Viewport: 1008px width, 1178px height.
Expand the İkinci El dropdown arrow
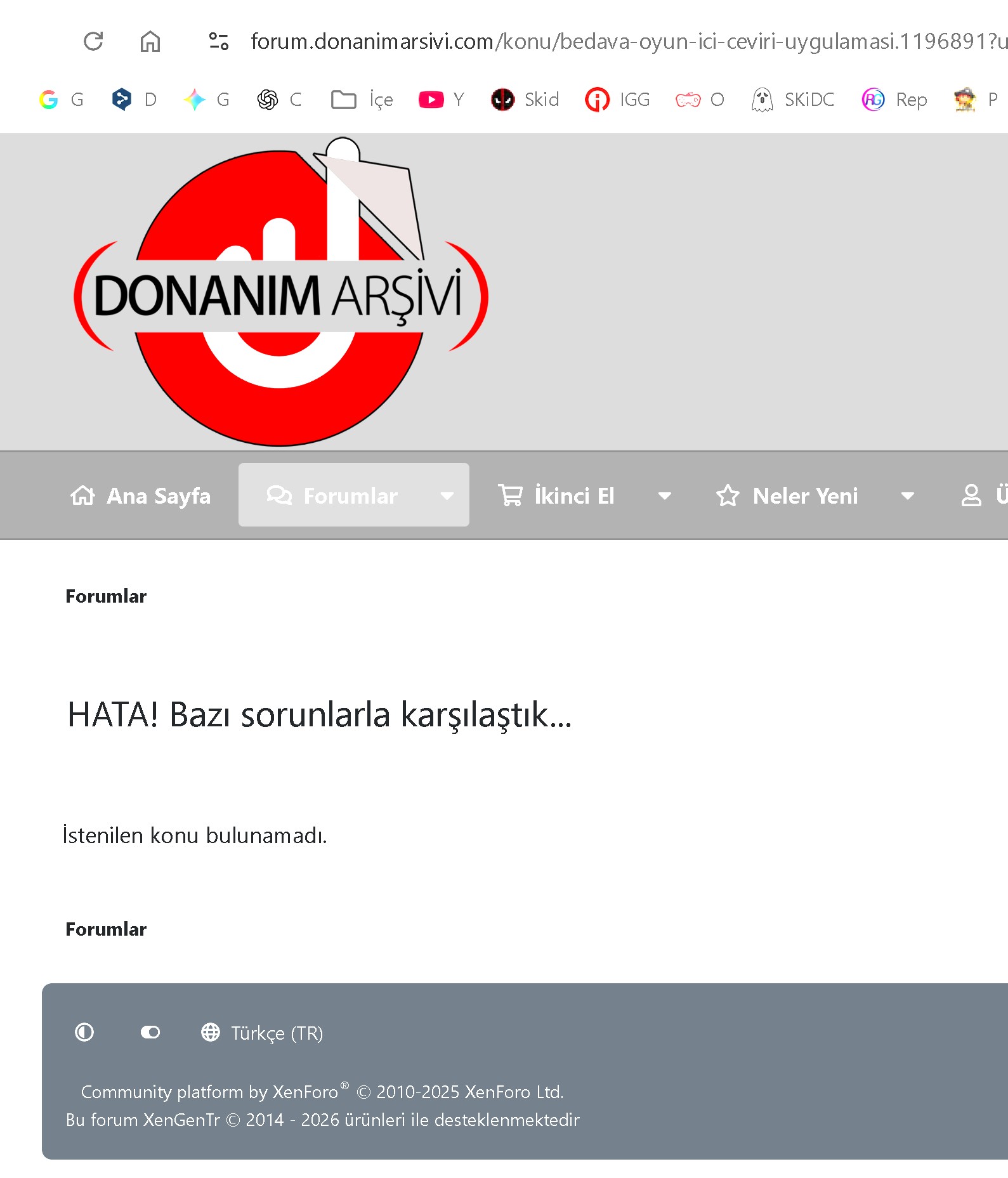point(664,495)
